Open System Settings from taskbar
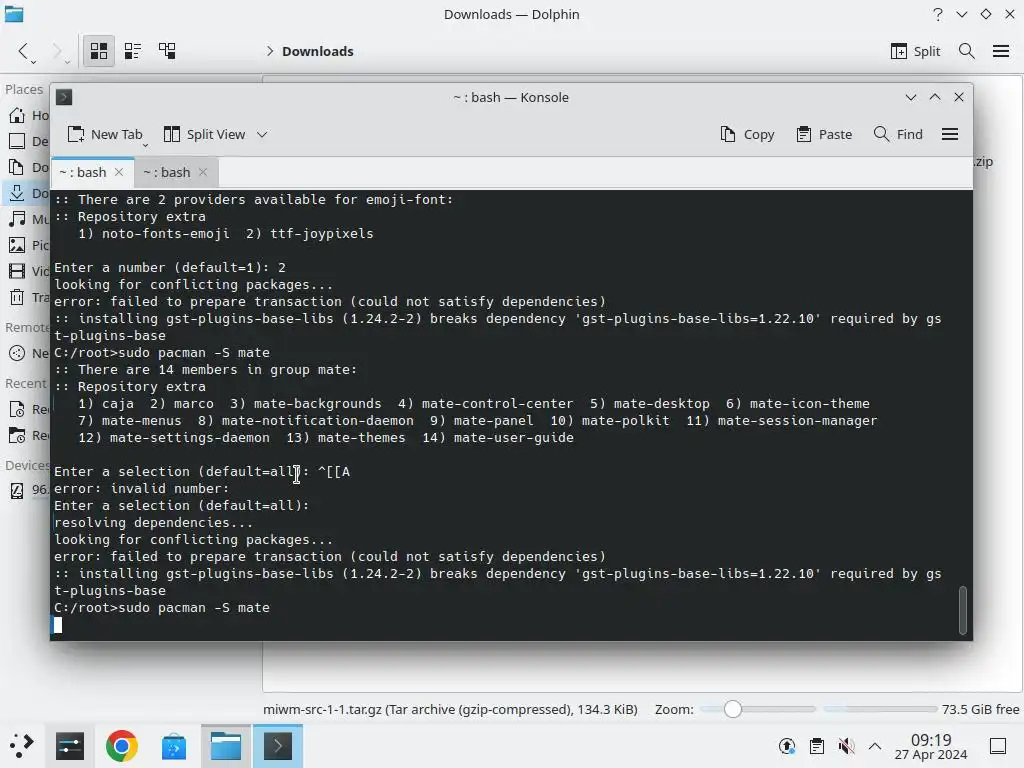 70,746
